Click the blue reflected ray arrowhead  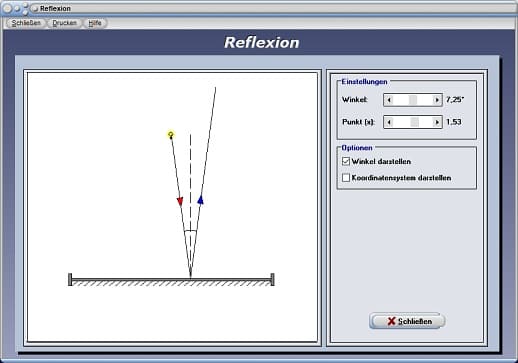pos(200,200)
